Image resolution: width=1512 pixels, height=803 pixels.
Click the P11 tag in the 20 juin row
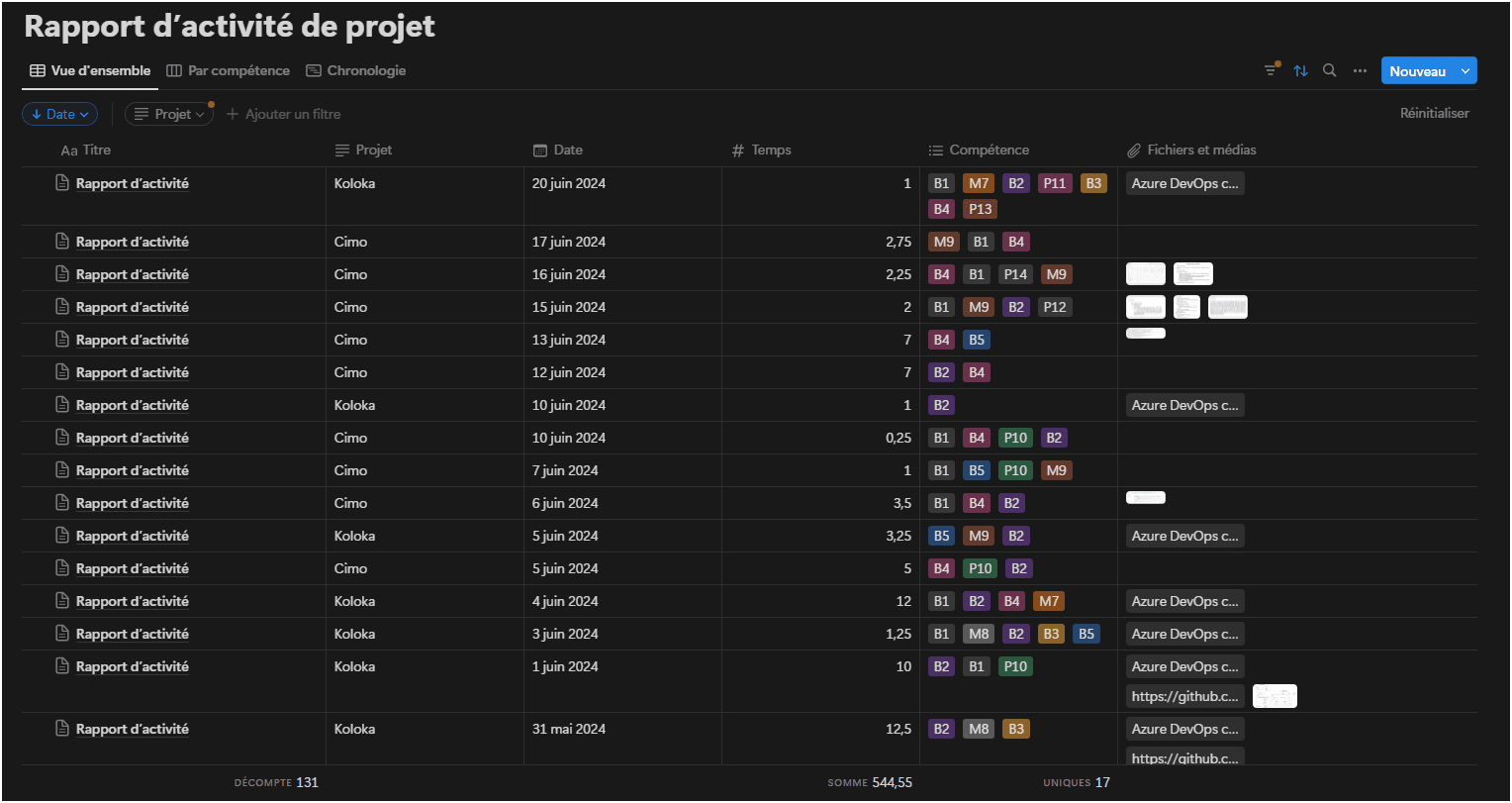[x=1055, y=183]
